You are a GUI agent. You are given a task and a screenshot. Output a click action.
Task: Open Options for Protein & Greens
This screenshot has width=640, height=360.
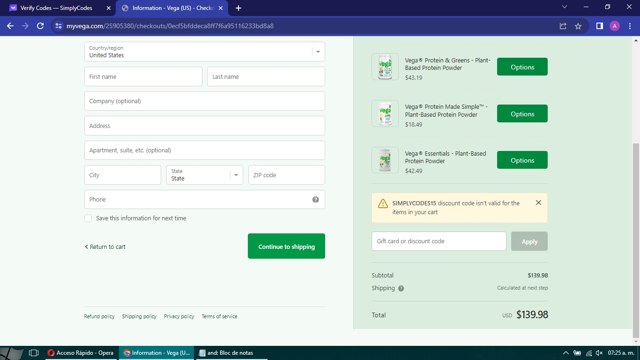pyautogui.click(x=522, y=67)
